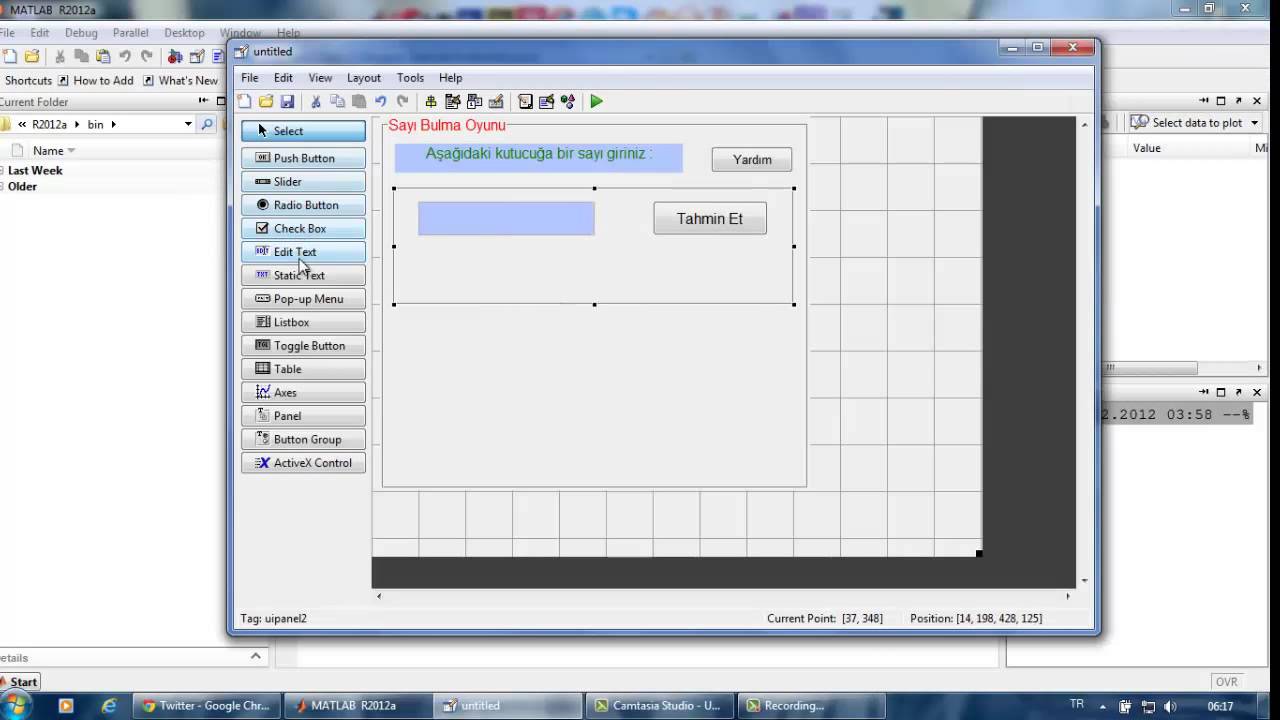Save the GUIDE figure with floppy icon

pos(287,101)
